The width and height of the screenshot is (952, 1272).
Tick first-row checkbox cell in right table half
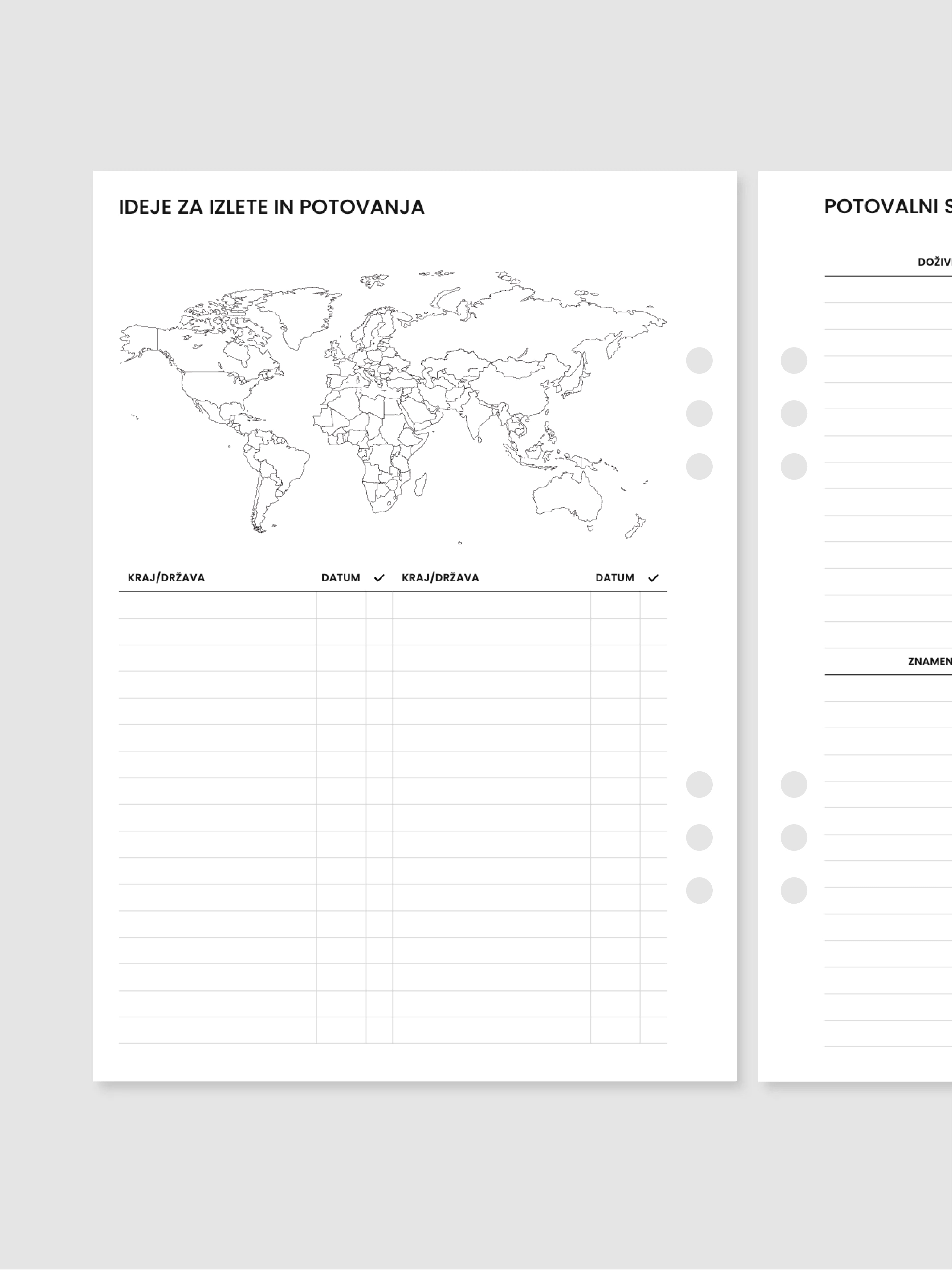click(x=653, y=605)
